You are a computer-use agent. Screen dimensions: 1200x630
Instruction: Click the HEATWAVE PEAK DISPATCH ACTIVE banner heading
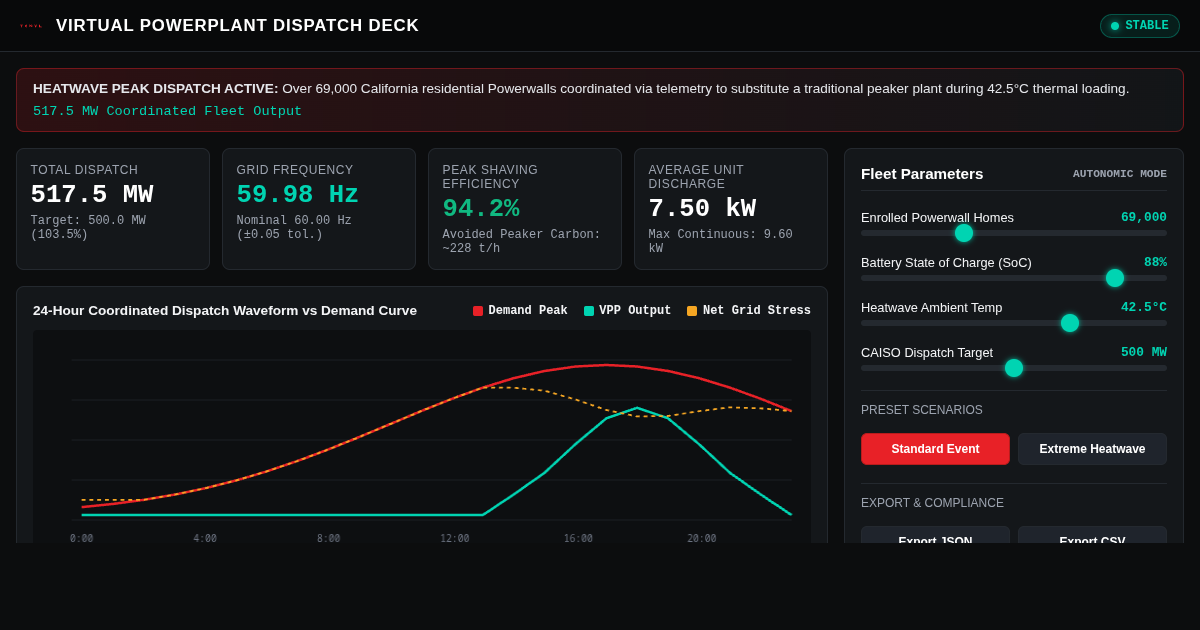(156, 89)
